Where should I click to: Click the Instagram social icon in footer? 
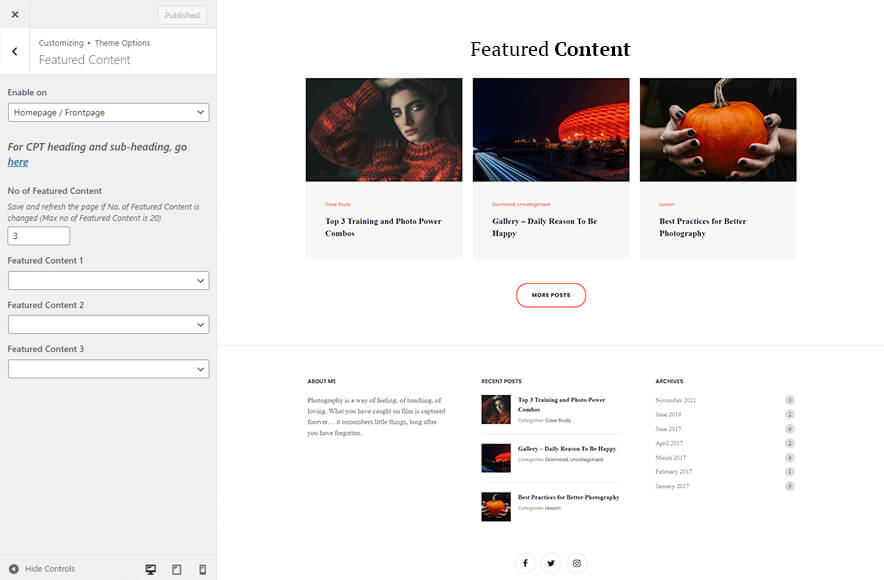click(577, 563)
